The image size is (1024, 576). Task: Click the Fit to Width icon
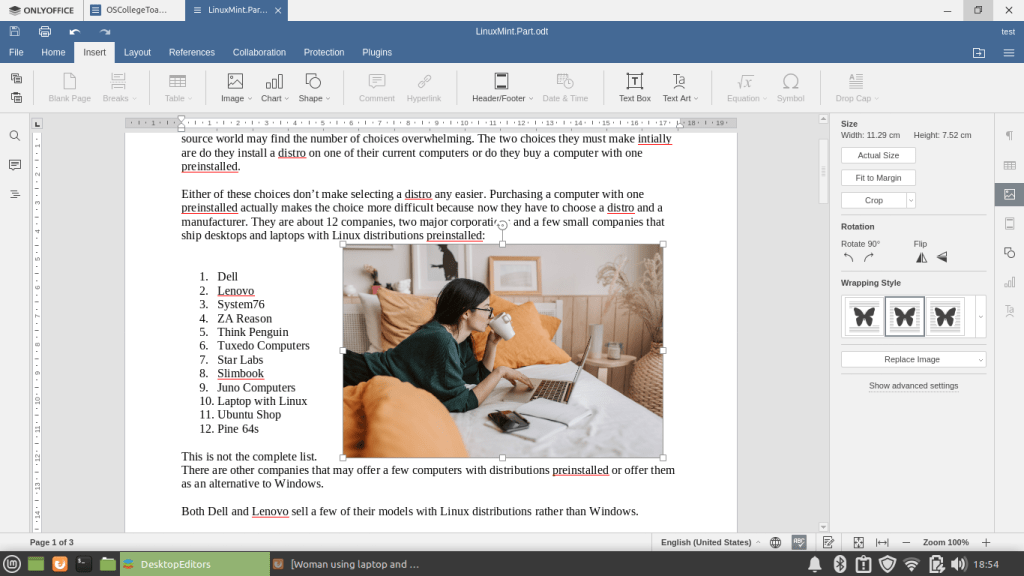(882, 542)
